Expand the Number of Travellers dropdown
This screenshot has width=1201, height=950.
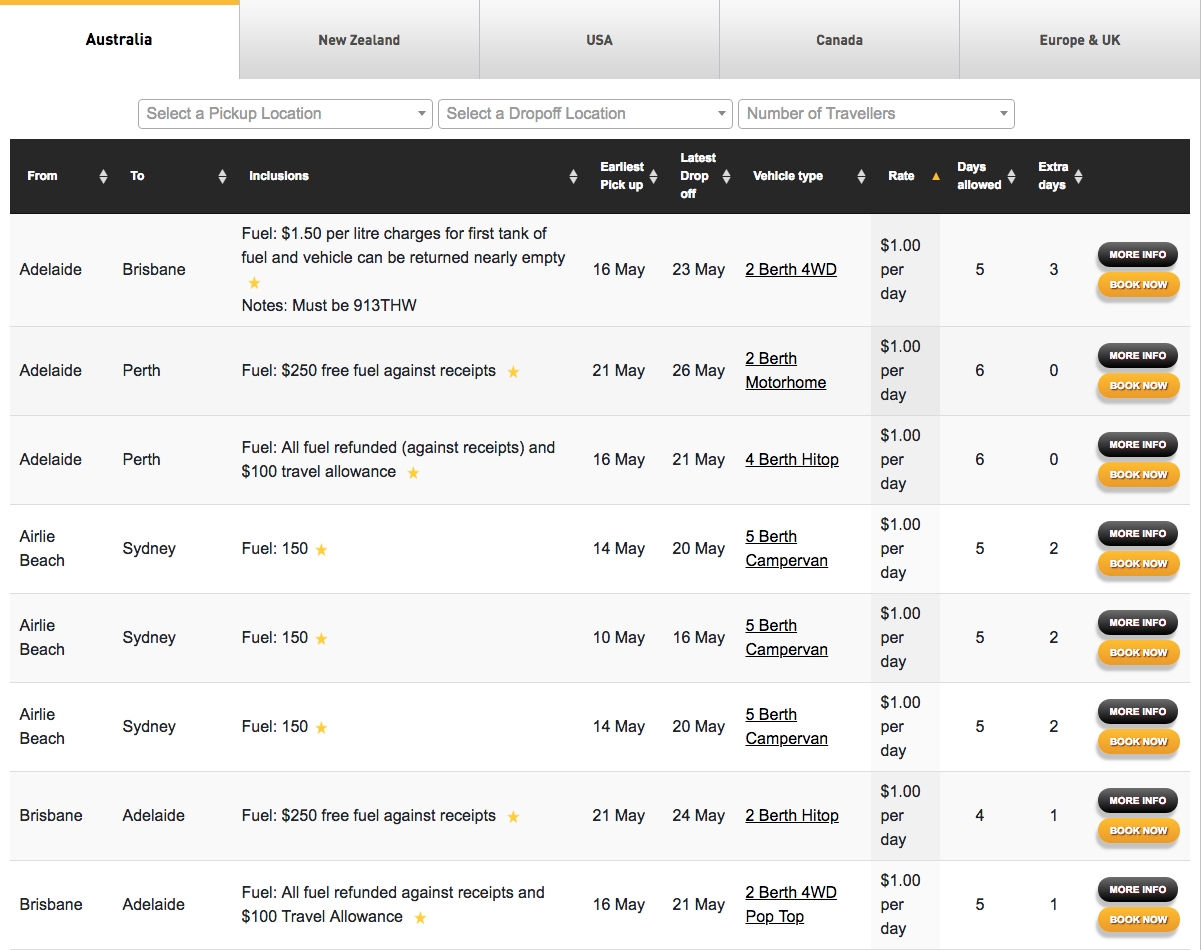coord(876,114)
